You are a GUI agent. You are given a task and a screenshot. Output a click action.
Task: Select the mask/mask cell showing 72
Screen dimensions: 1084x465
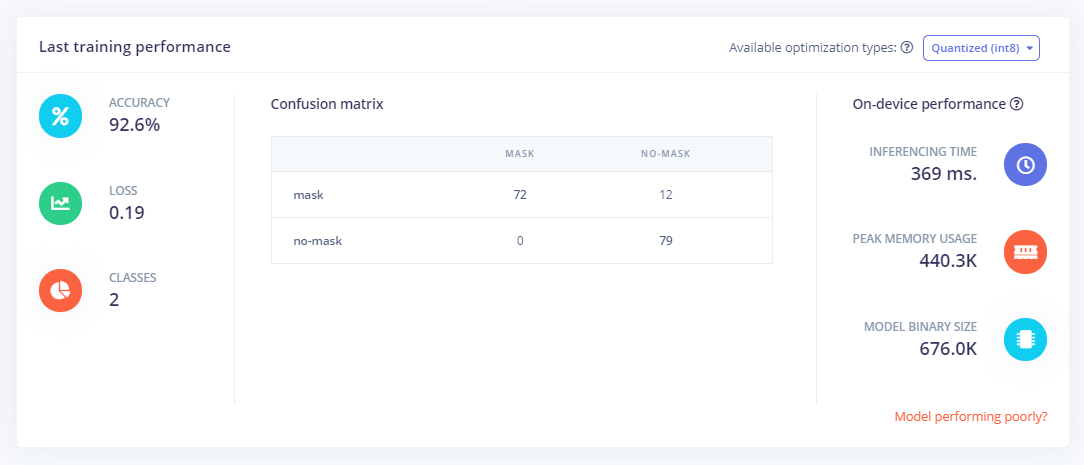[520, 195]
